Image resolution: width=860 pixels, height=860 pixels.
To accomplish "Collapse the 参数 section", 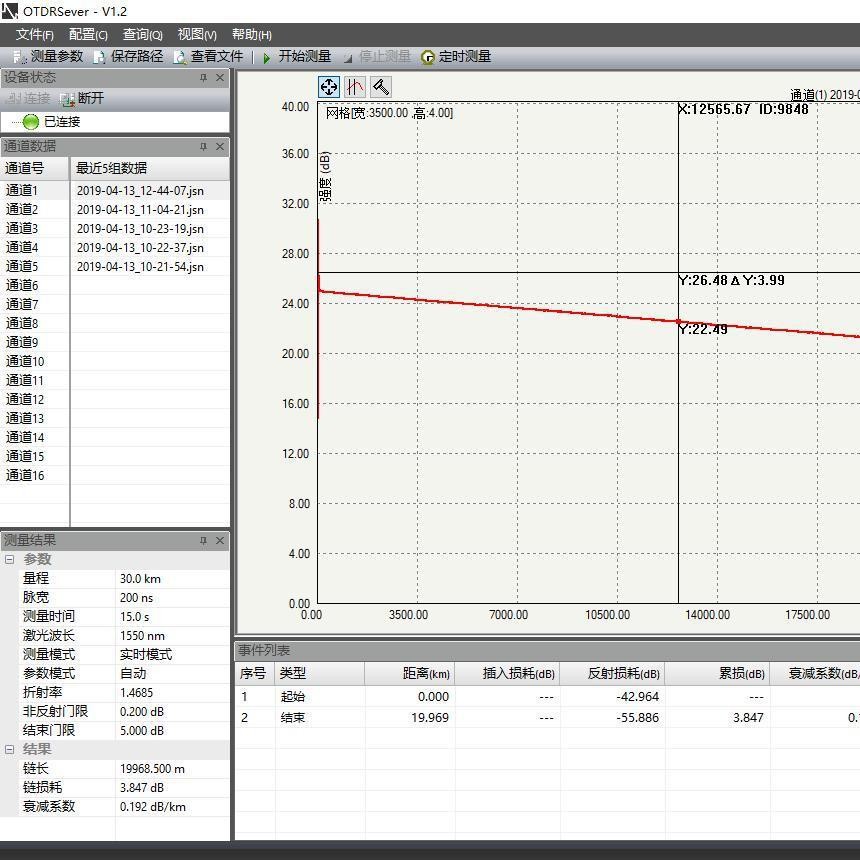I will (10, 560).
